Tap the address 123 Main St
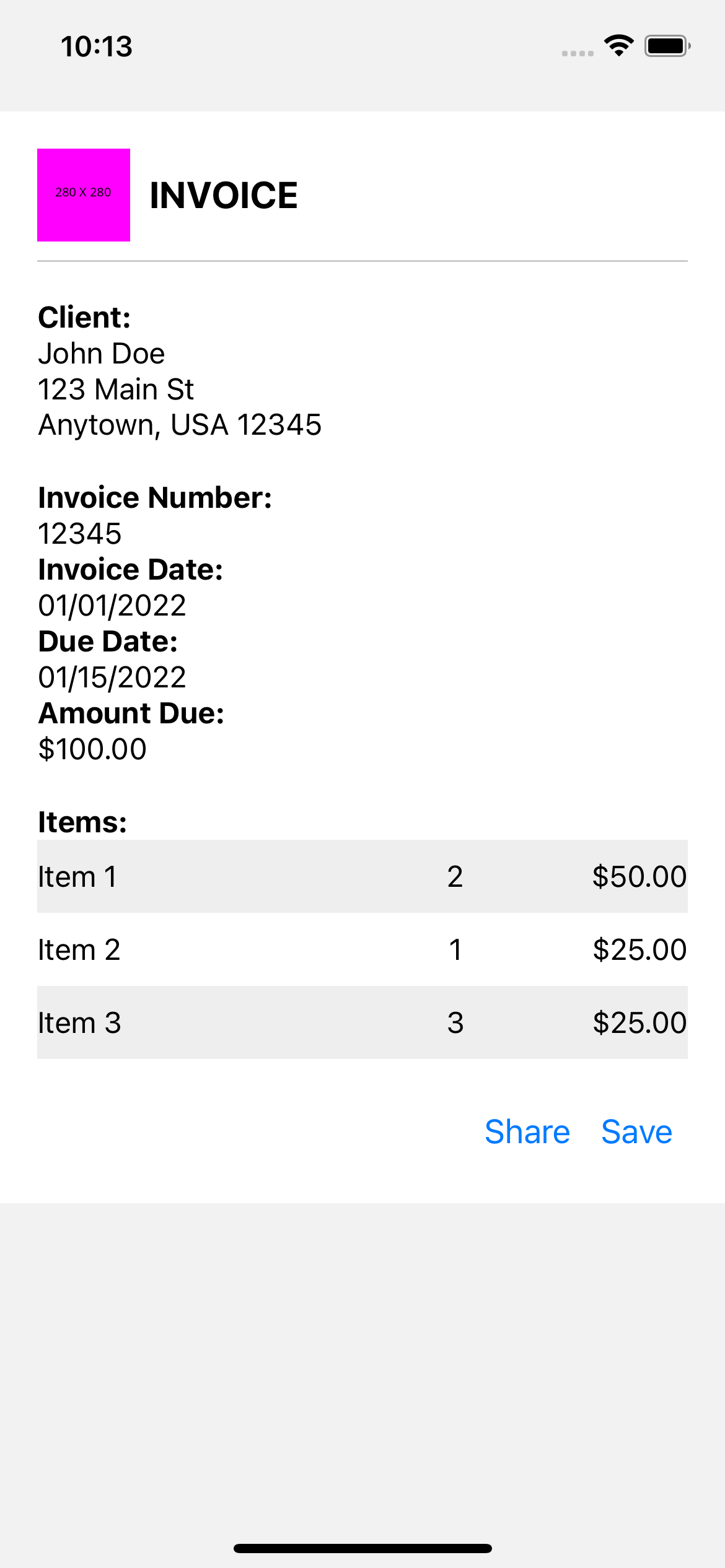The image size is (725, 1568). (x=116, y=389)
